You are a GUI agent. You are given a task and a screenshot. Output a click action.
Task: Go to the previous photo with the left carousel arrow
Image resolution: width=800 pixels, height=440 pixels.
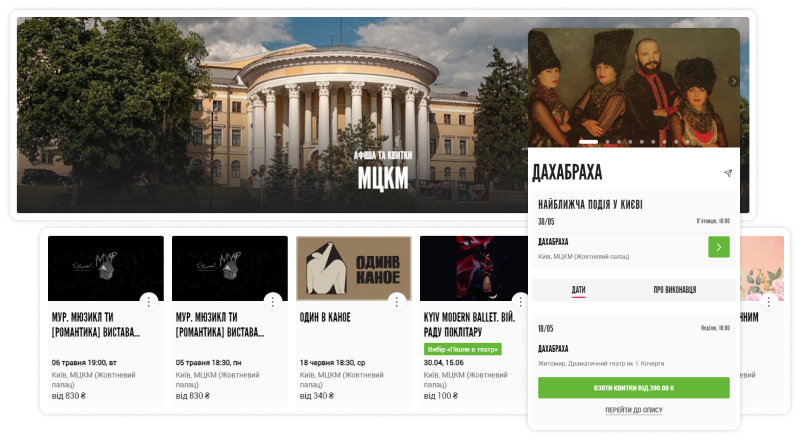pyautogui.click(x=534, y=81)
